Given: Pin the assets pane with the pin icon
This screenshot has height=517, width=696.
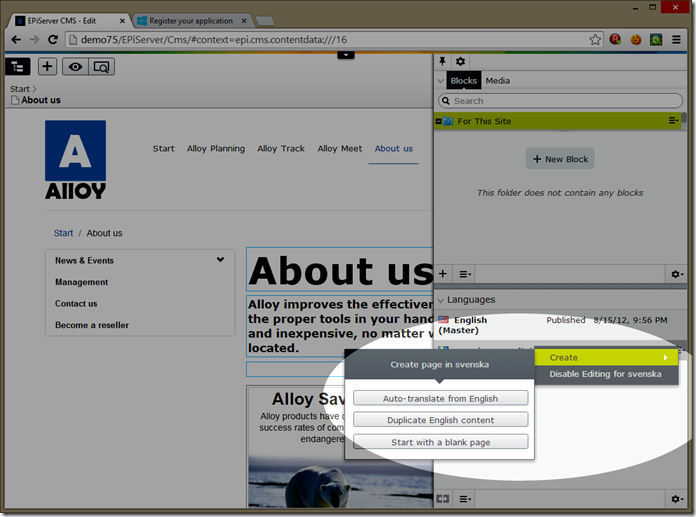Looking at the screenshot, I should 443,62.
